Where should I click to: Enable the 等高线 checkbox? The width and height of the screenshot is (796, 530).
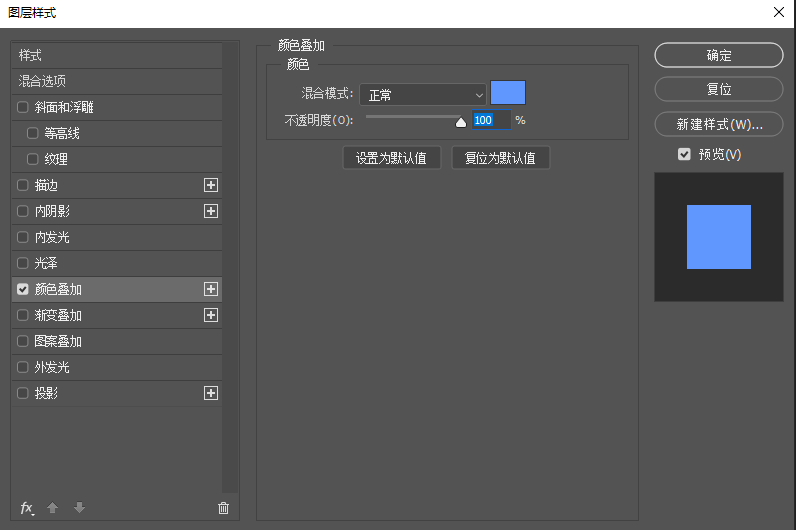click(x=32, y=133)
